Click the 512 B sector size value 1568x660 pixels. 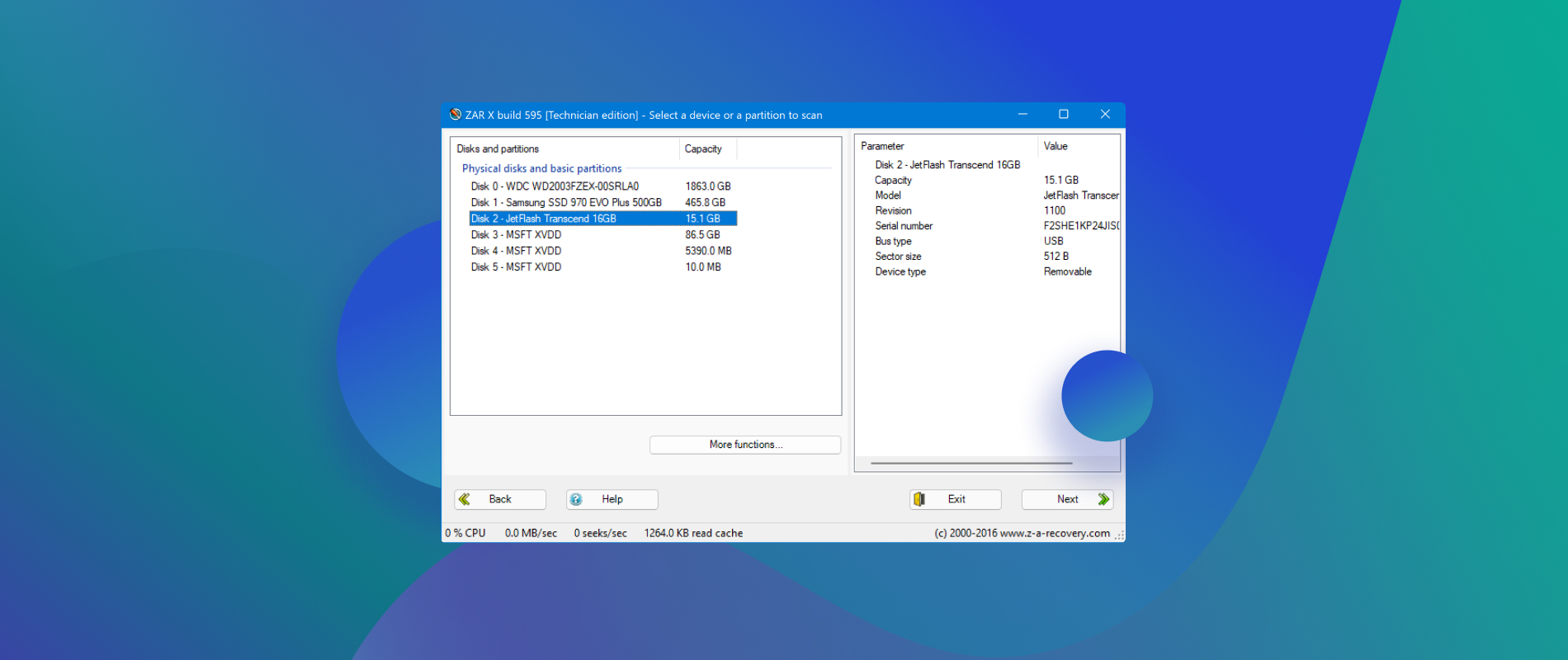pyautogui.click(x=1056, y=257)
